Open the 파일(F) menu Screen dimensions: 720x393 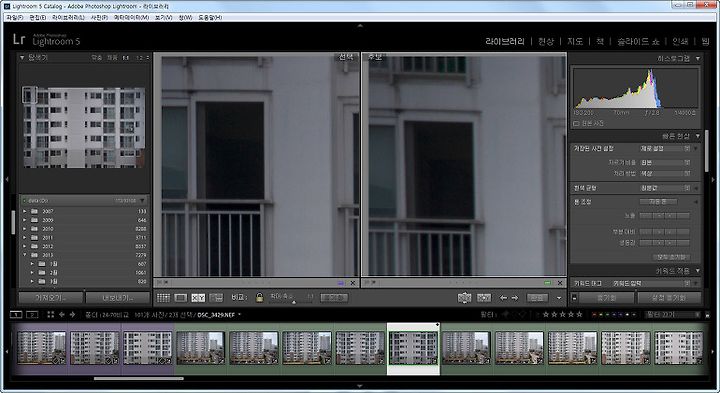[15, 17]
